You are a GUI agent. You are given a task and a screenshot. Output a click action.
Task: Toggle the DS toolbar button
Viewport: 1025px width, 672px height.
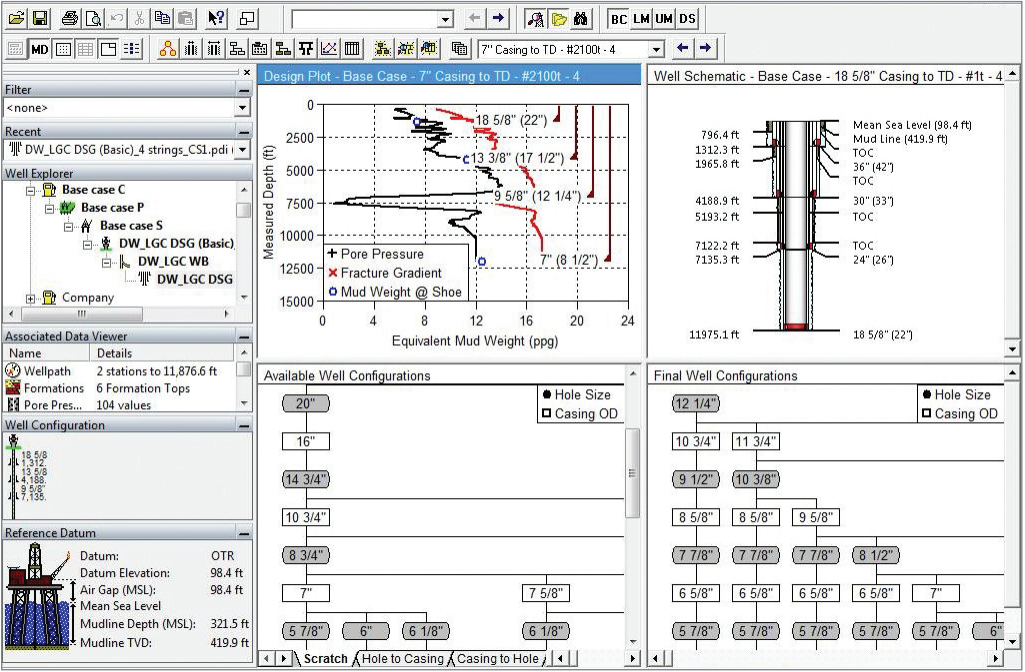(687, 18)
